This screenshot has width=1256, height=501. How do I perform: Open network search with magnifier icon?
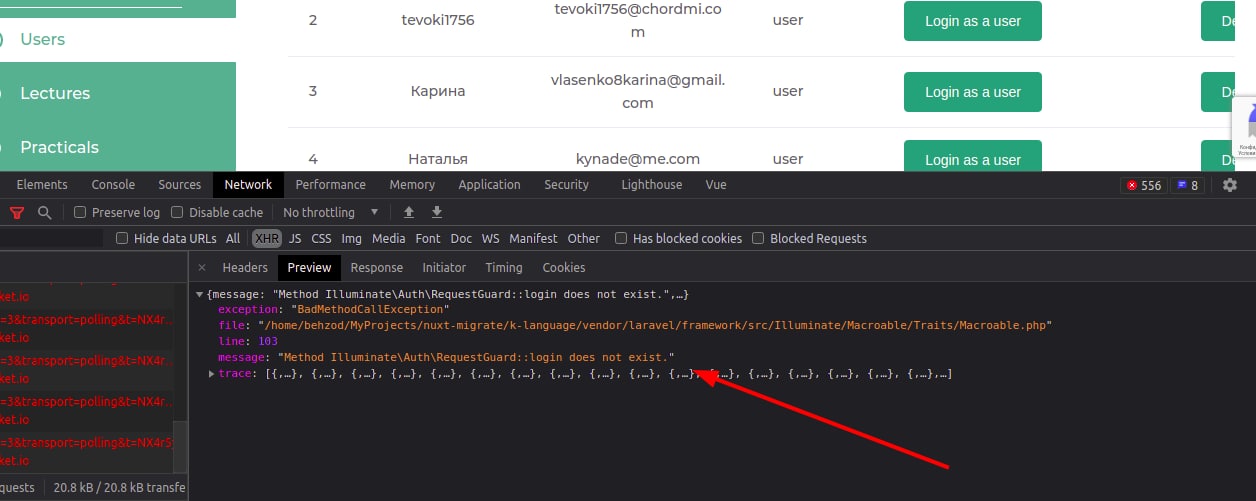pos(44,212)
